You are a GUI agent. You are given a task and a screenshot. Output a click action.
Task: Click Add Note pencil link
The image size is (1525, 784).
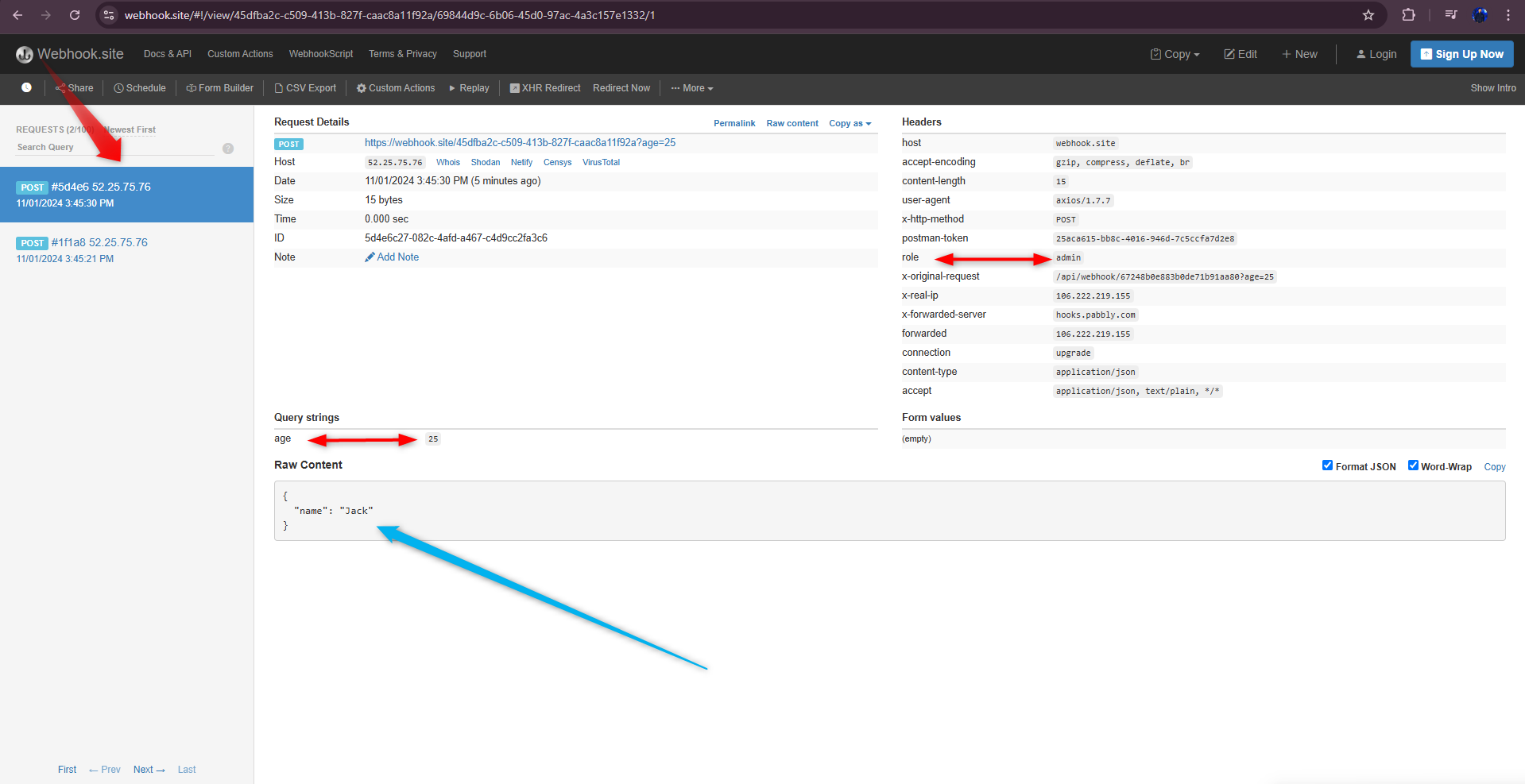coord(392,257)
